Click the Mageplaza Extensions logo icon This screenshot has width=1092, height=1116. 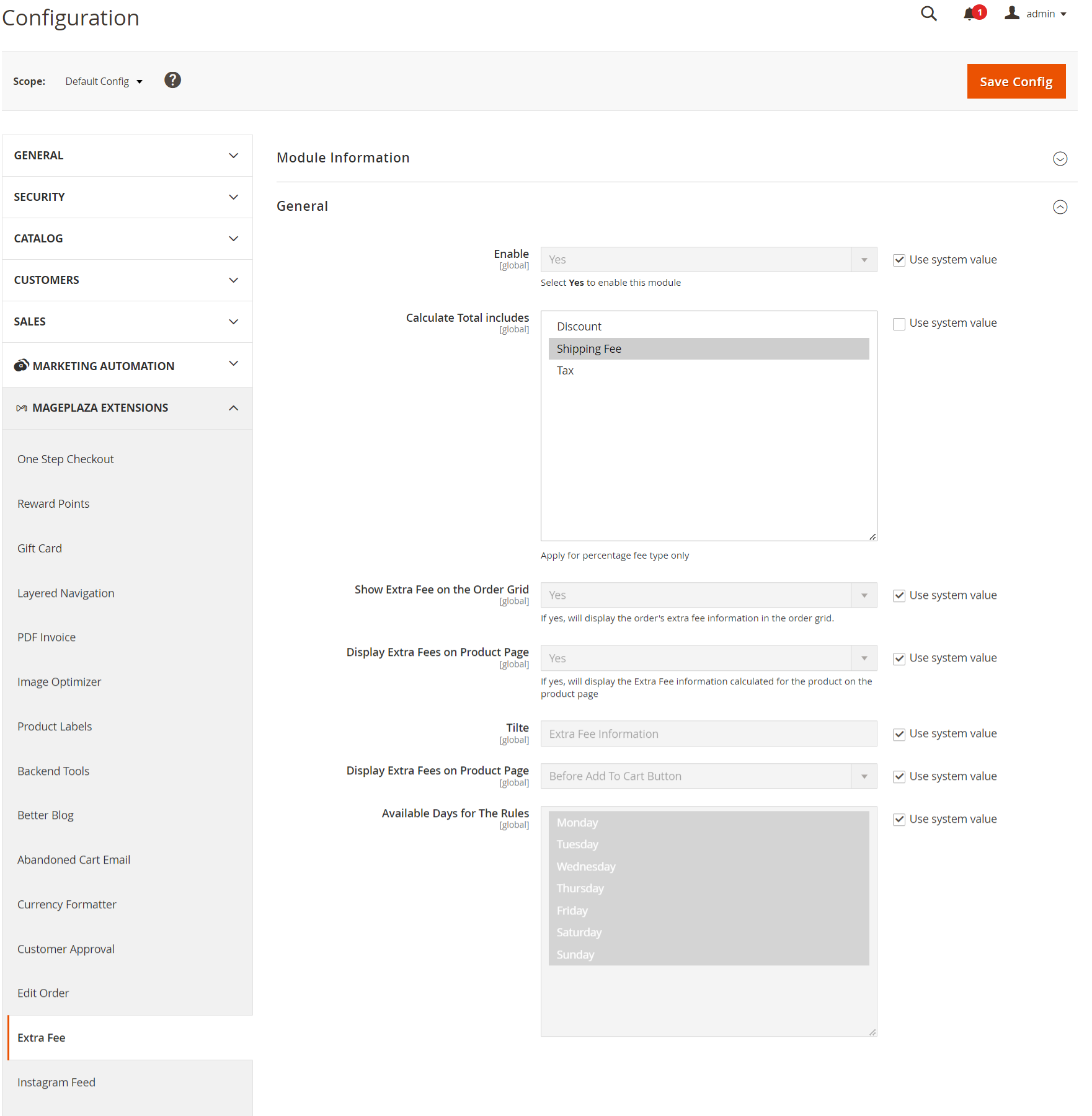point(22,408)
